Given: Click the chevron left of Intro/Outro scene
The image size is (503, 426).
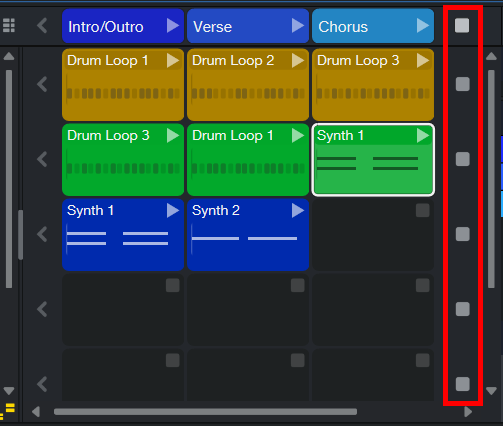Looking at the screenshot, I should tap(42, 26).
